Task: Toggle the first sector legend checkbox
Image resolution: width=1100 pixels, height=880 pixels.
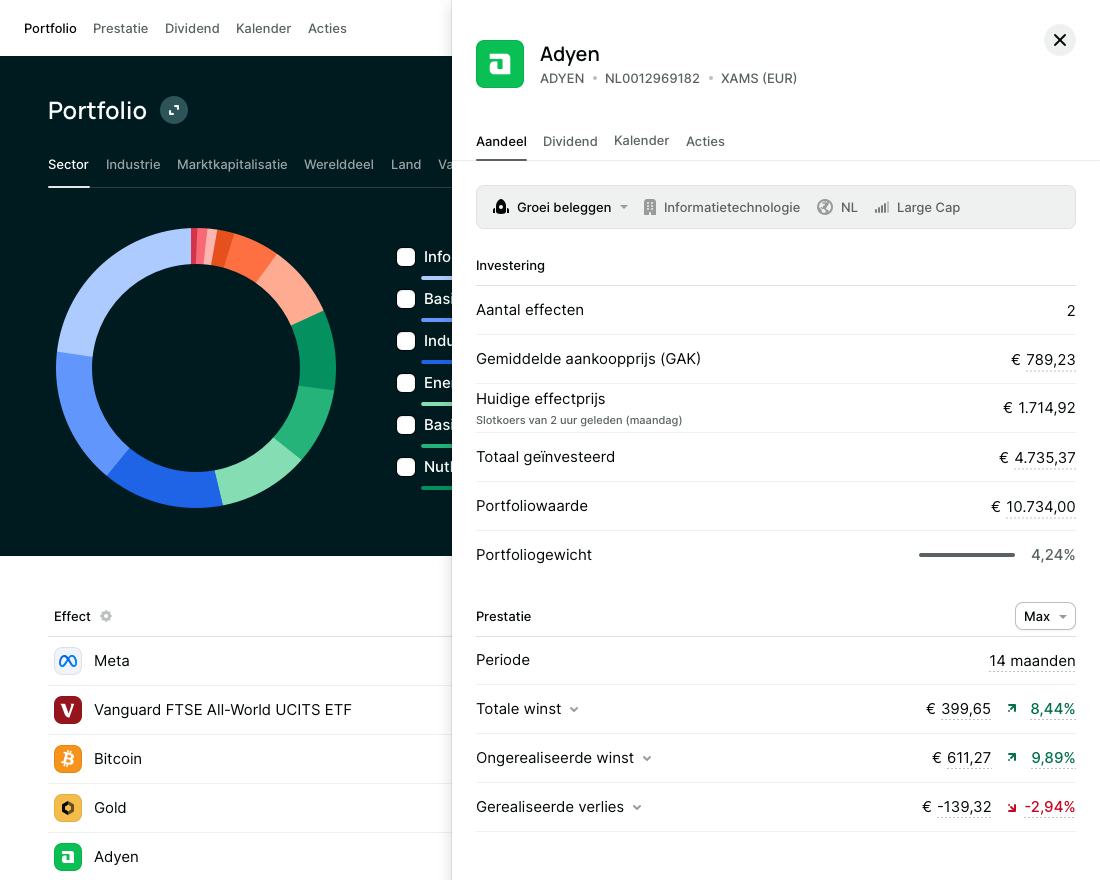Action: [x=406, y=257]
